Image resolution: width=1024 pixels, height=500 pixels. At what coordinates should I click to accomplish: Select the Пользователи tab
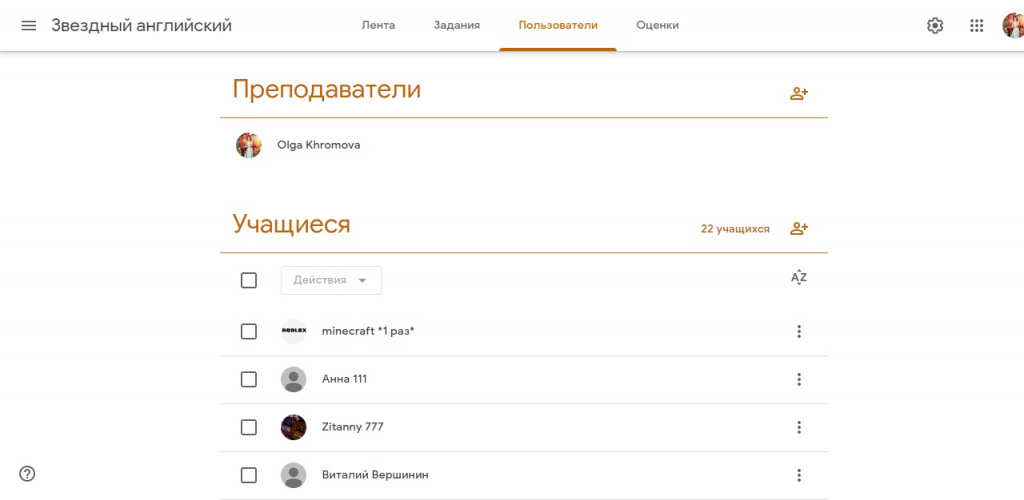tap(558, 25)
